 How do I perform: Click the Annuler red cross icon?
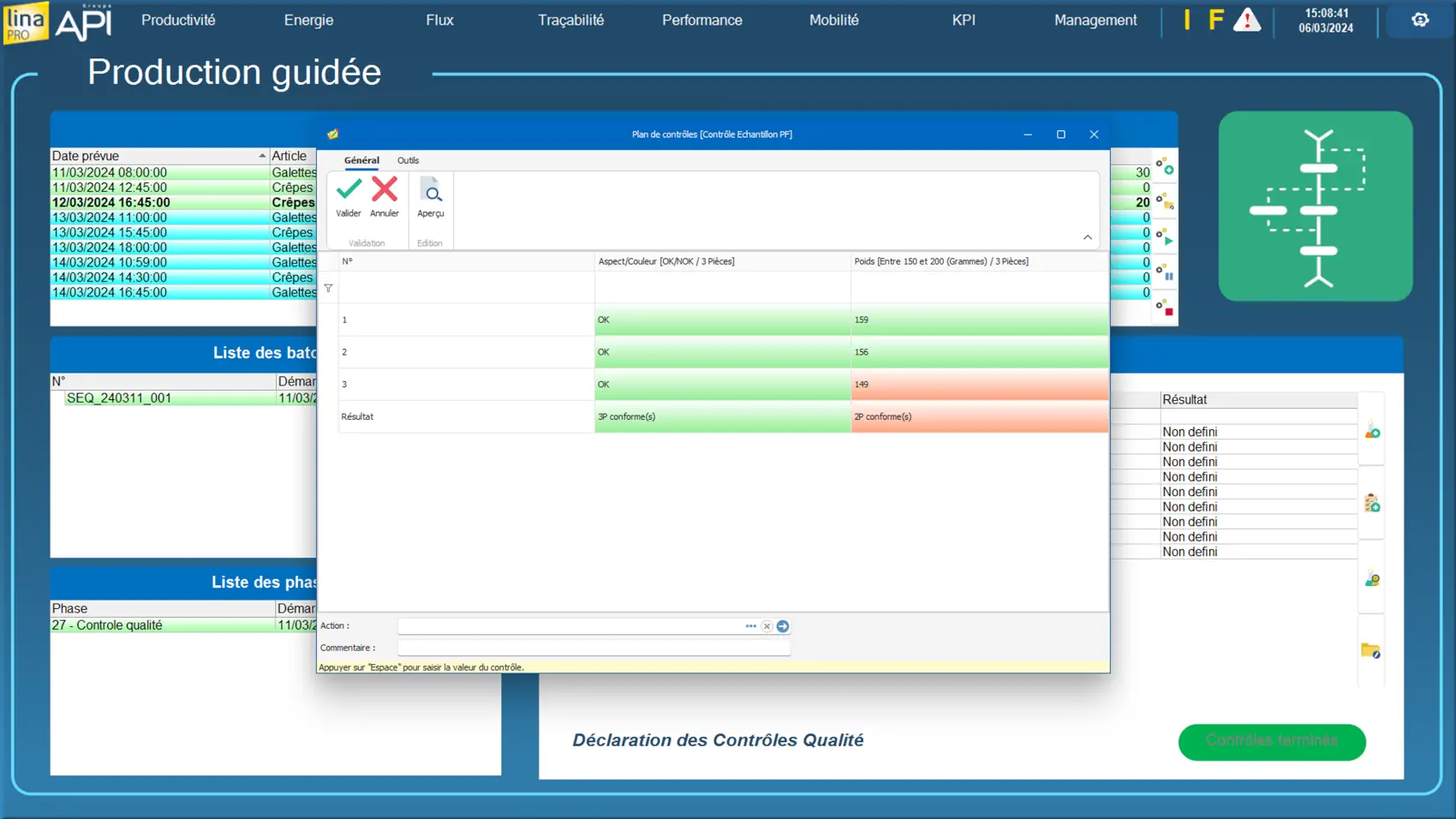[385, 189]
